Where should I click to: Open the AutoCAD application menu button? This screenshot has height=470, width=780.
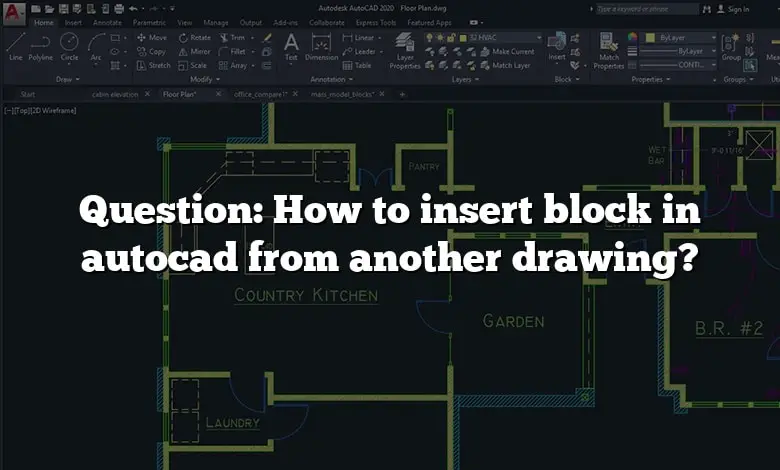(12, 12)
